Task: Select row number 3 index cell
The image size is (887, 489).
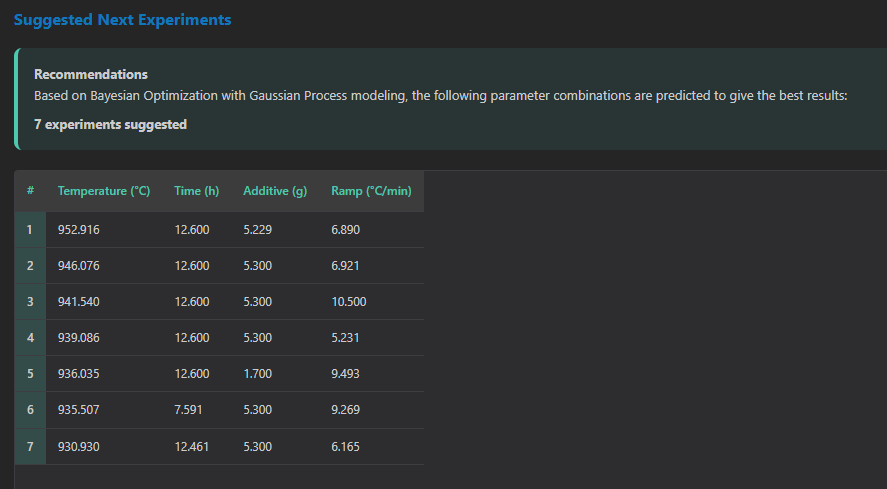Action: click(x=31, y=302)
